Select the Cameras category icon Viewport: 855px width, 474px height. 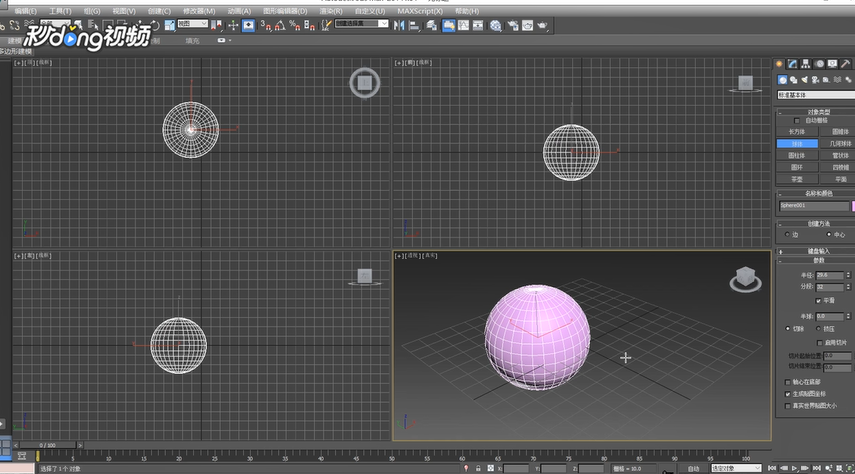coord(815,80)
